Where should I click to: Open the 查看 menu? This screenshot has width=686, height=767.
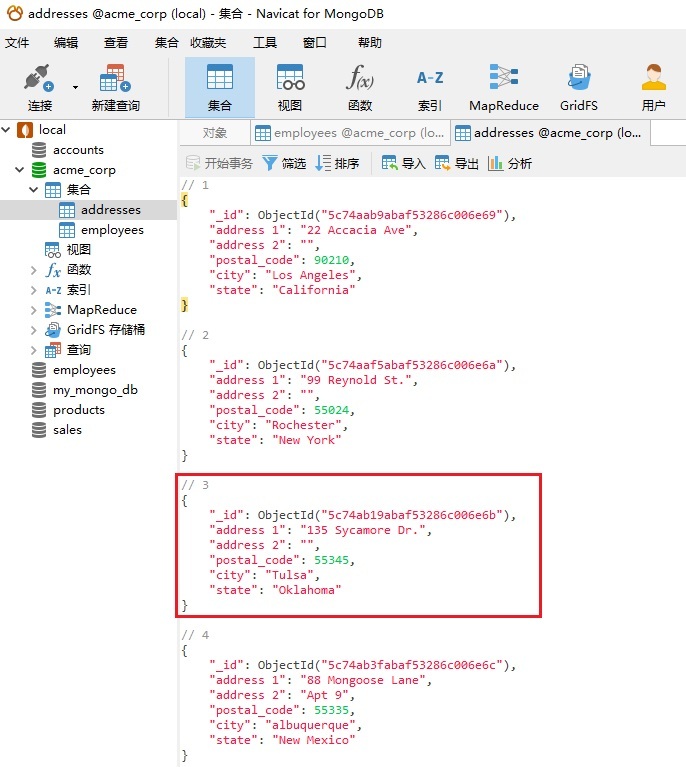(x=116, y=43)
